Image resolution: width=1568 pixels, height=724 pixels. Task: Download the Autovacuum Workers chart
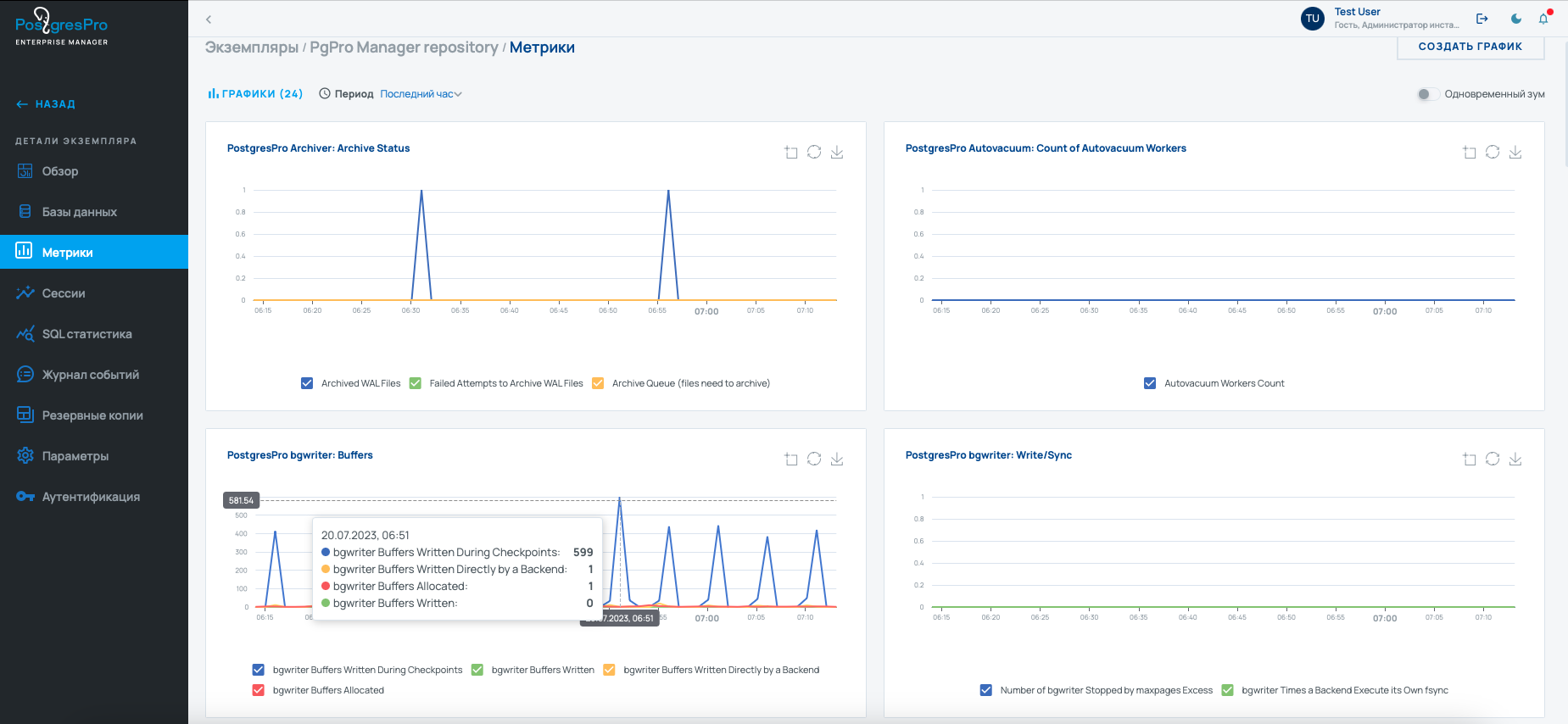point(1515,152)
